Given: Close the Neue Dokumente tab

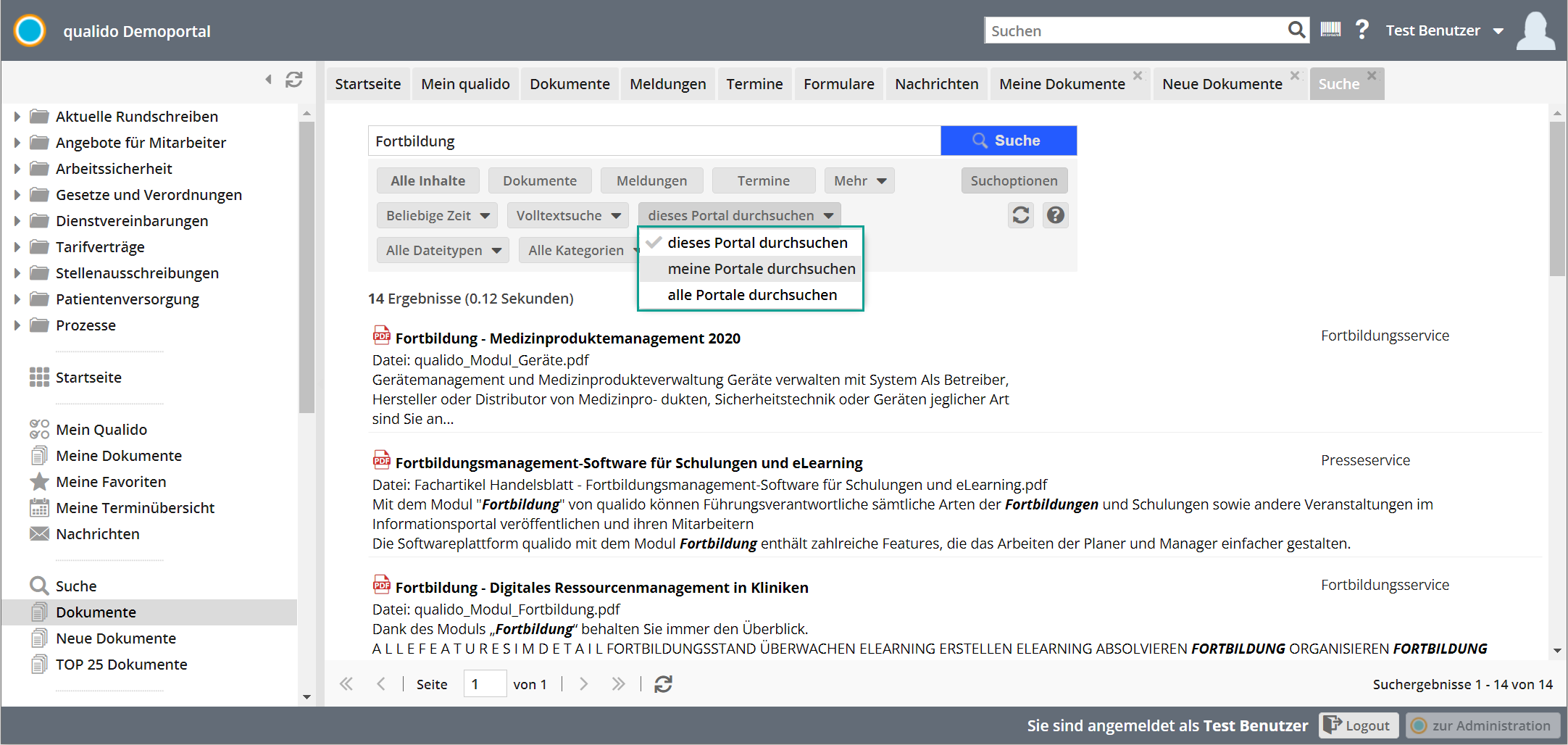Looking at the screenshot, I should coord(1295,75).
